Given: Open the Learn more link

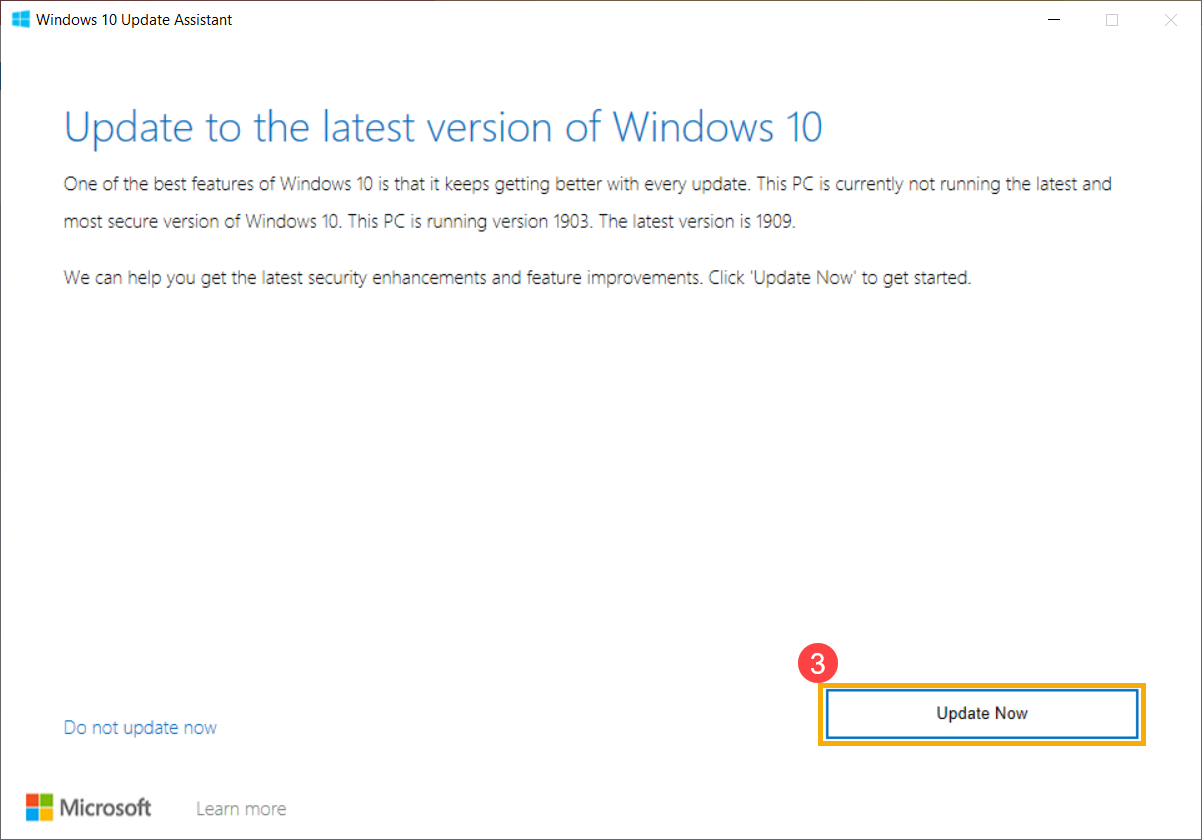Looking at the screenshot, I should (241, 808).
